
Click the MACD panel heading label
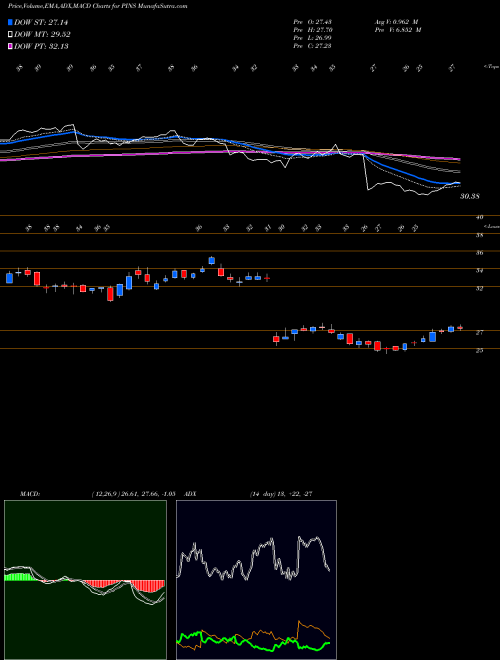tap(30, 494)
